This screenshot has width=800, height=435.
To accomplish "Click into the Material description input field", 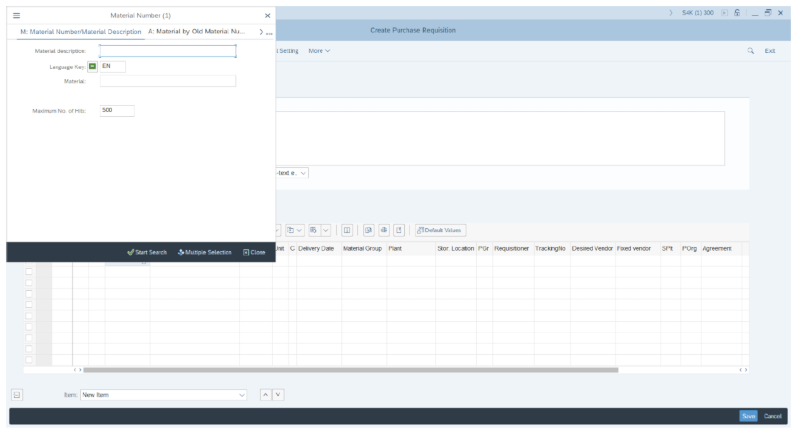I will coord(168,50).
